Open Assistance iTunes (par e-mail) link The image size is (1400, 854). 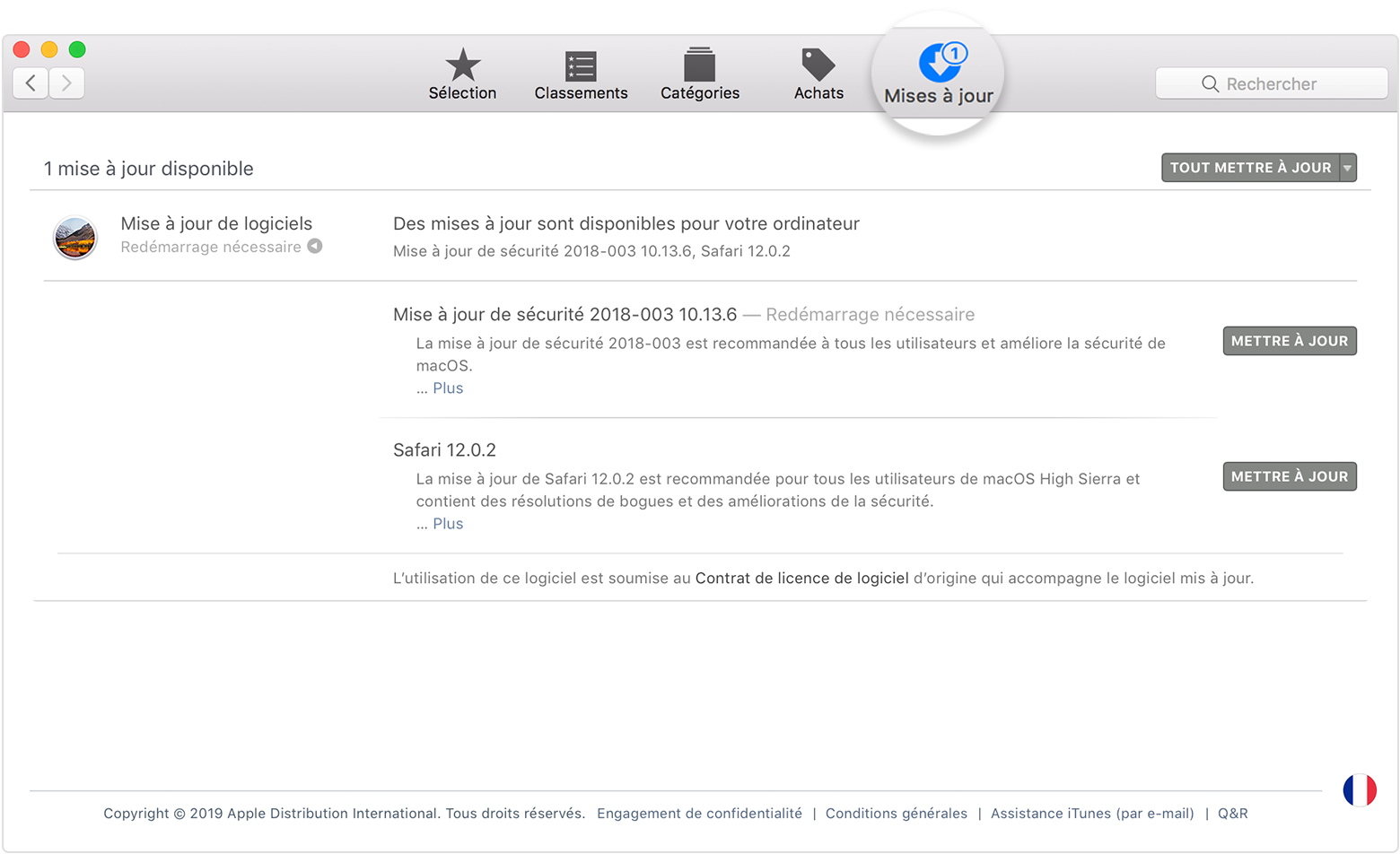(1092, 814)
